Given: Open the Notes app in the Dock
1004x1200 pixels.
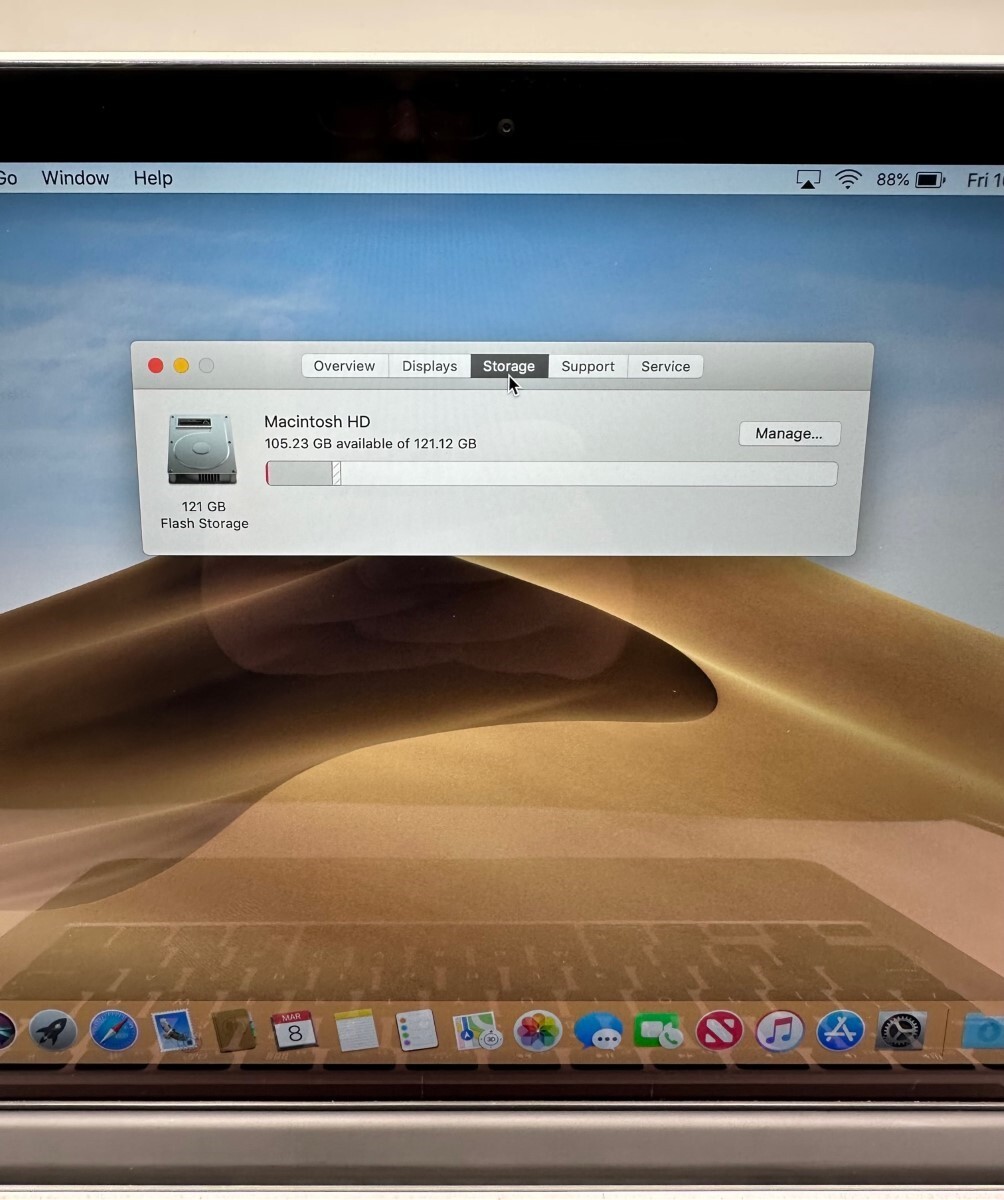Looking at the screenshot, I should pos(356,1030).
